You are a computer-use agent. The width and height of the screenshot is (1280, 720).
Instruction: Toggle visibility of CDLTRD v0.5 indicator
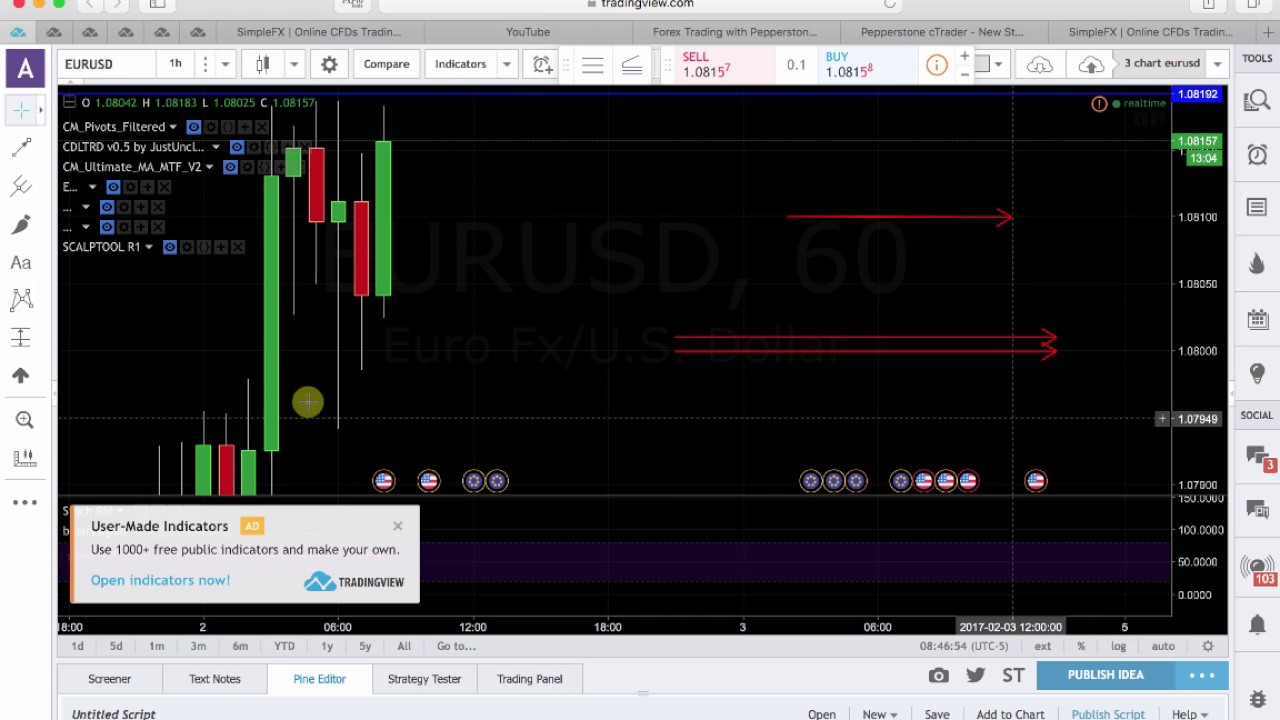click(x=237, y=147)
